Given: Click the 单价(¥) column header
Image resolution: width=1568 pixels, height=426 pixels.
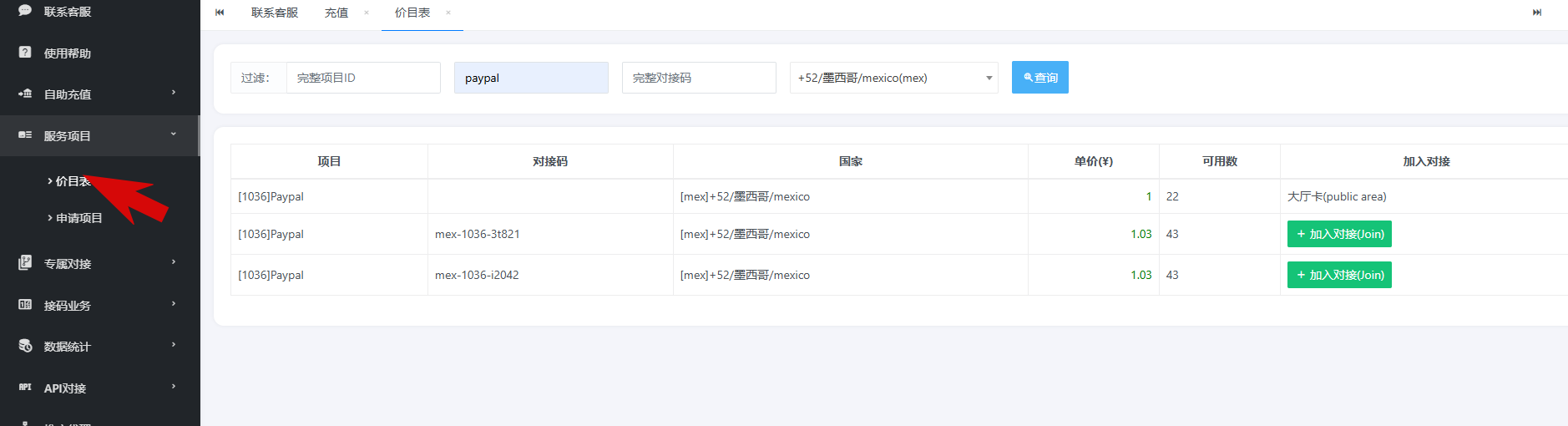Looking at the screenshot, I should pyautogui.click(x=1094, y=161).
